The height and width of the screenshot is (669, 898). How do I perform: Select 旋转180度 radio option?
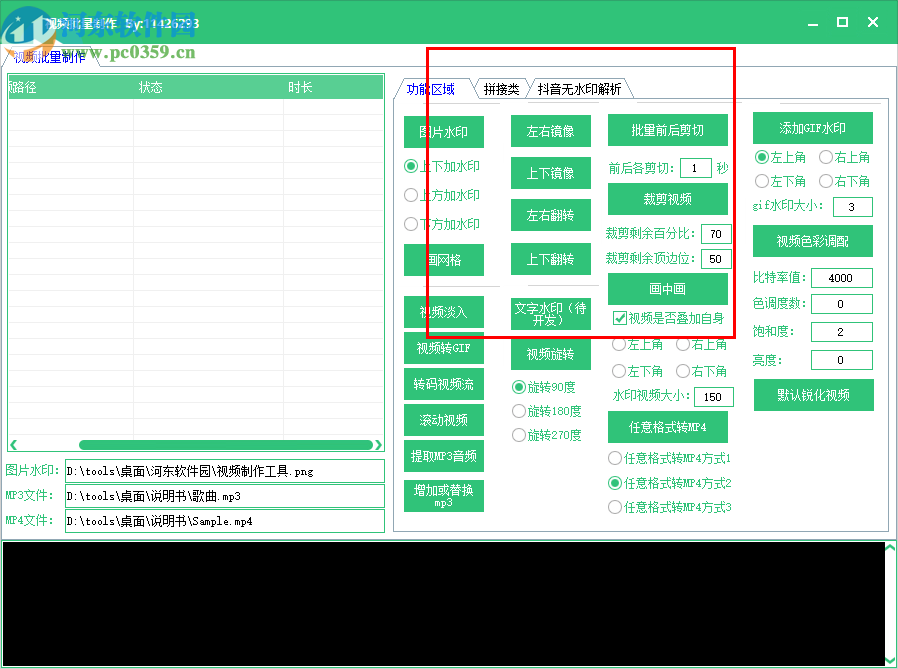[546, 411]
